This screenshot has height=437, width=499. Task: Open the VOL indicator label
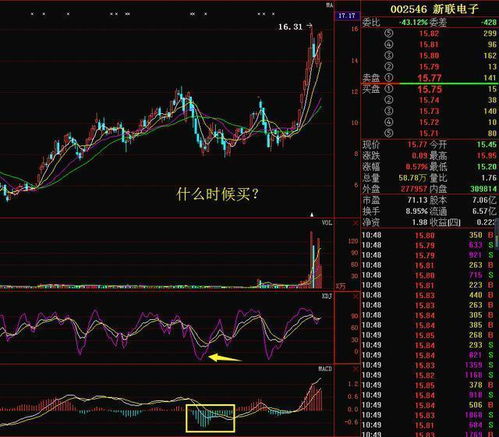point(327,223)
